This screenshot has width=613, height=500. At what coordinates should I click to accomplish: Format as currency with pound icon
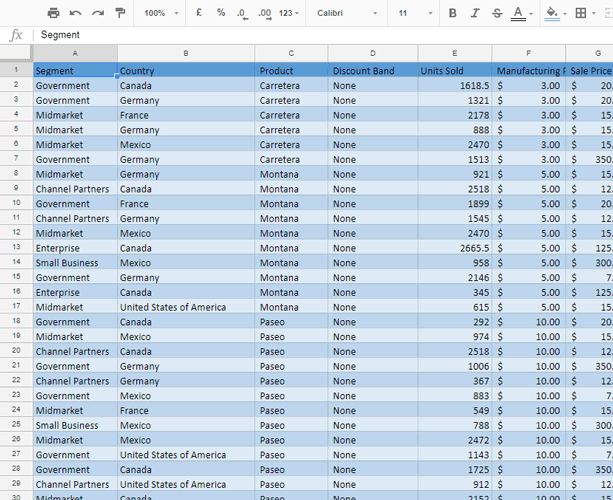[199, 13]
